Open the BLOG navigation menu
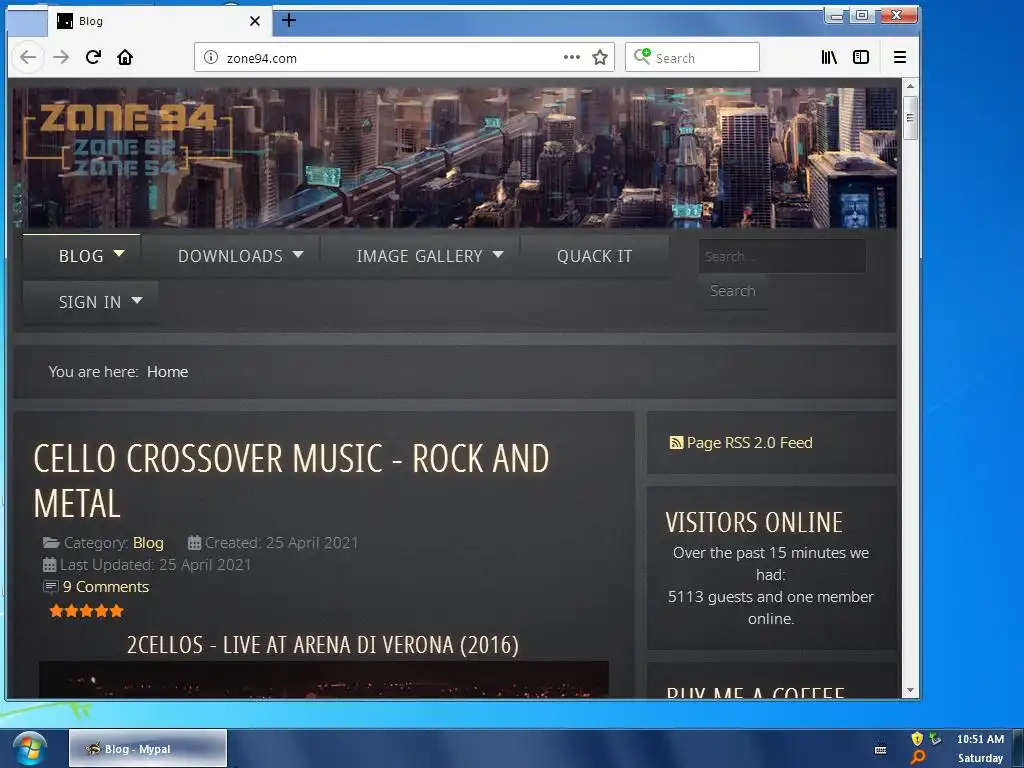Image resolution: width=1024 pixels, height=768 pixels. pyautogui.click(x=82, y=256)
